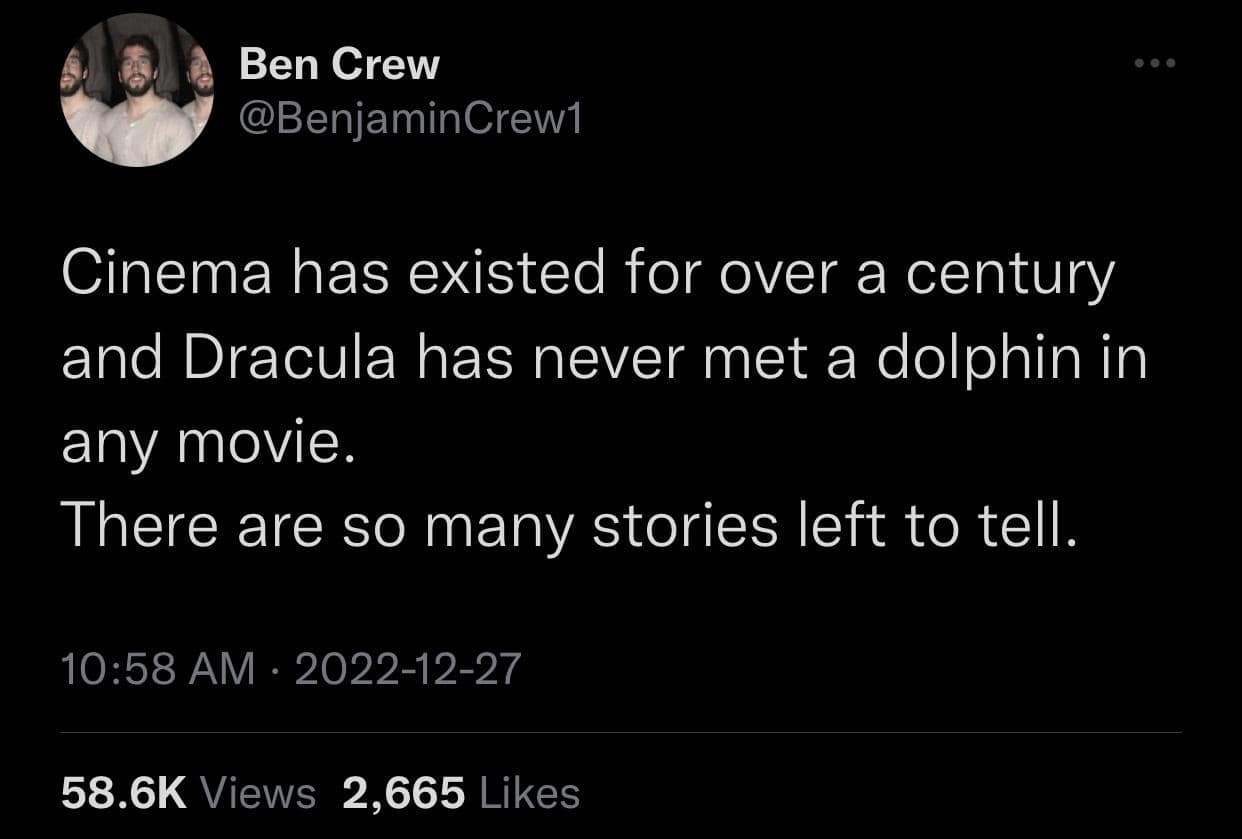Click Ben Crew's profile avatar

pyautogui.click(x=139, y=90)
